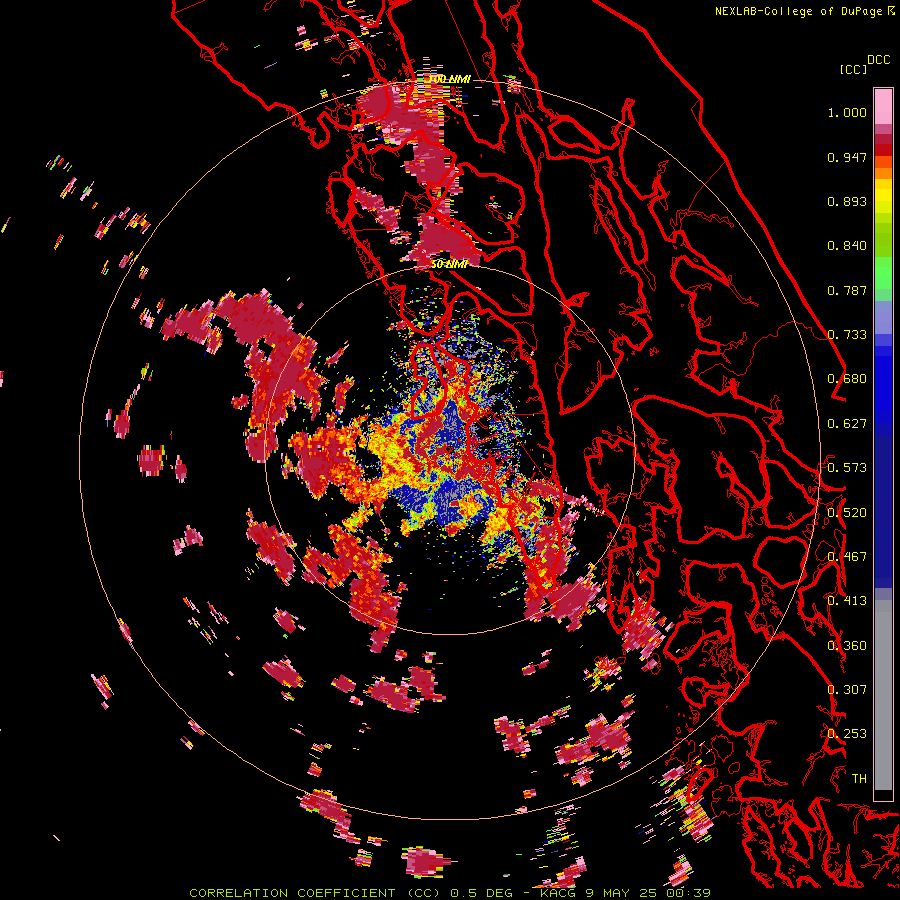Select the 0.467 scale value
The width and height of the screenshot is (900, 900).
(x=847, y=557)
